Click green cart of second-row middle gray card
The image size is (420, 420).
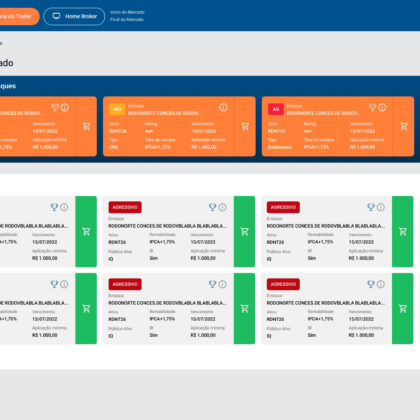click(244, 309)
